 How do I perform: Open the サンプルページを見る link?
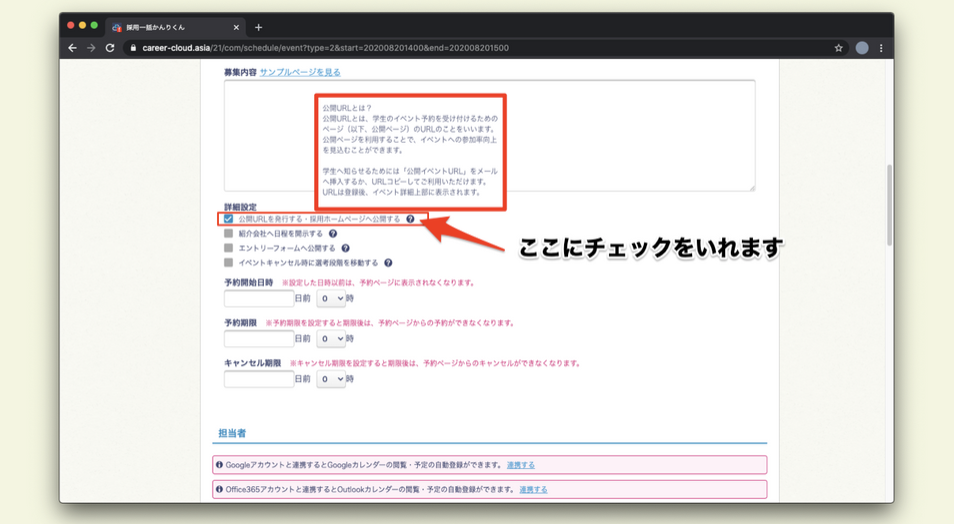[300, 72]
